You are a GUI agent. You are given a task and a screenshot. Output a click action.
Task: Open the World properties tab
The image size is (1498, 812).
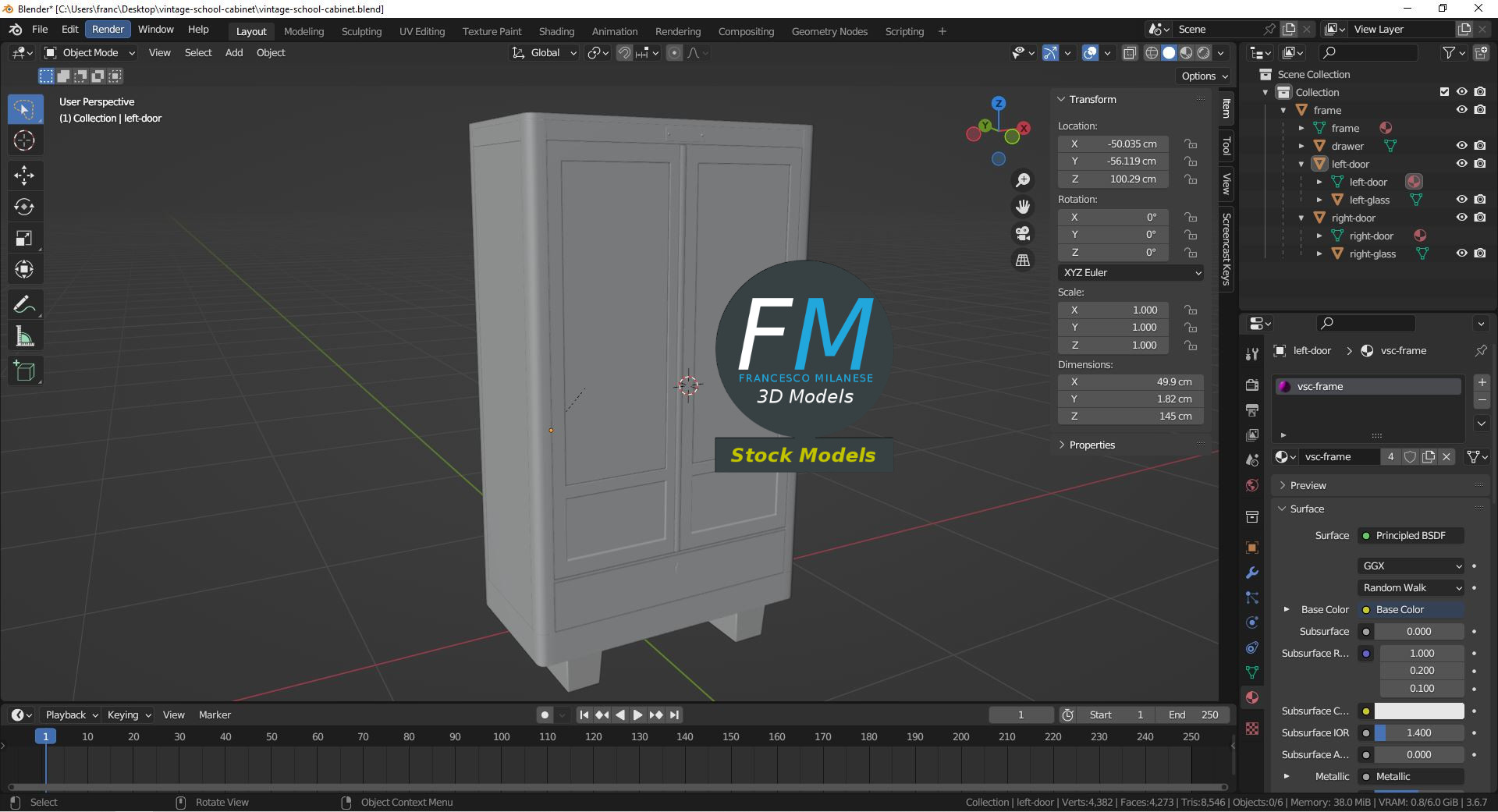click(1252, 485)
